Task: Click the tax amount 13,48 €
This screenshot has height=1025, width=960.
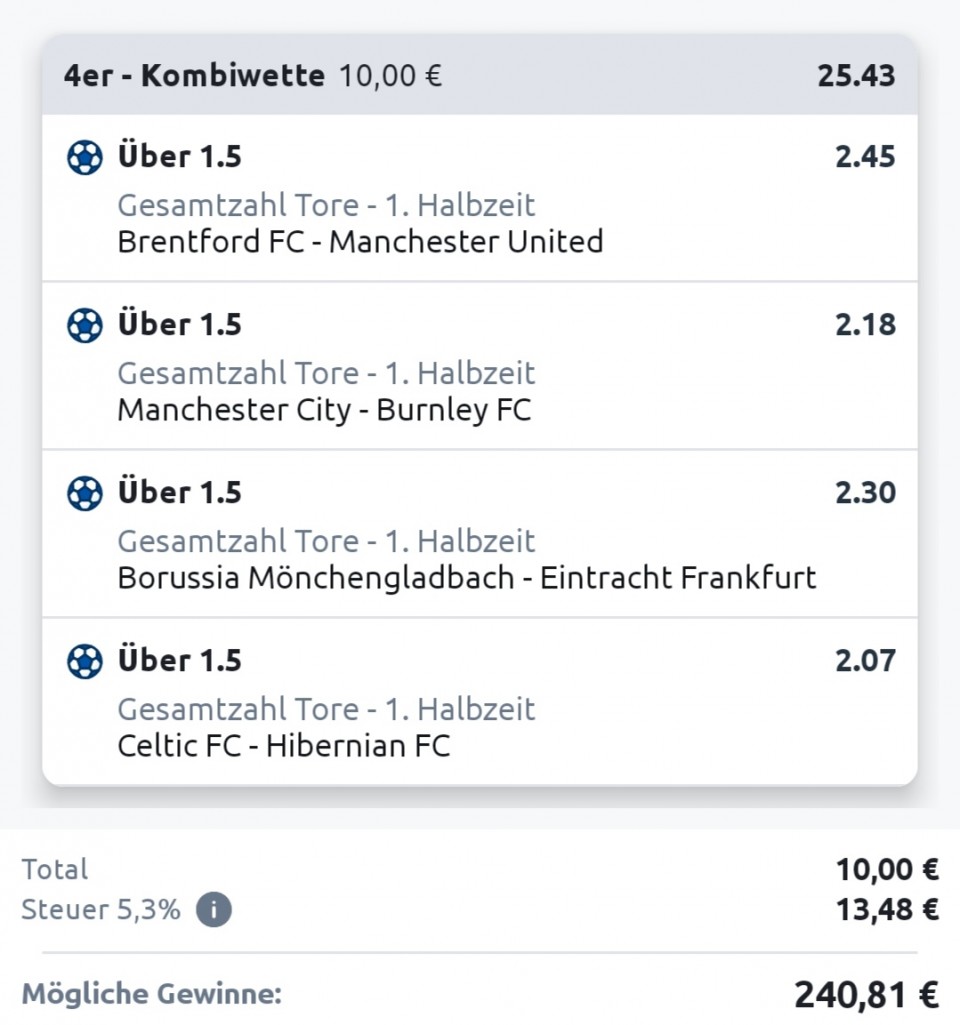Action: (887, 910)
